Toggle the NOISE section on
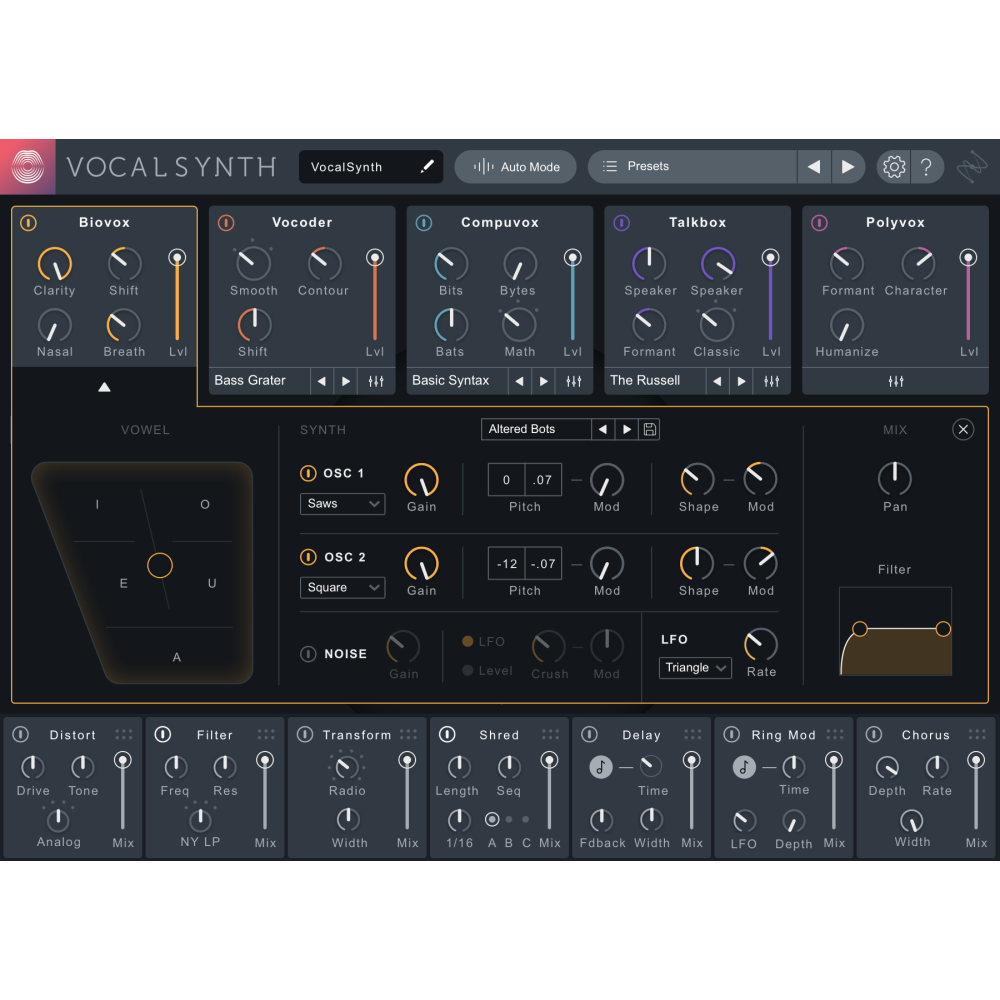 click(x=310, y=654)
